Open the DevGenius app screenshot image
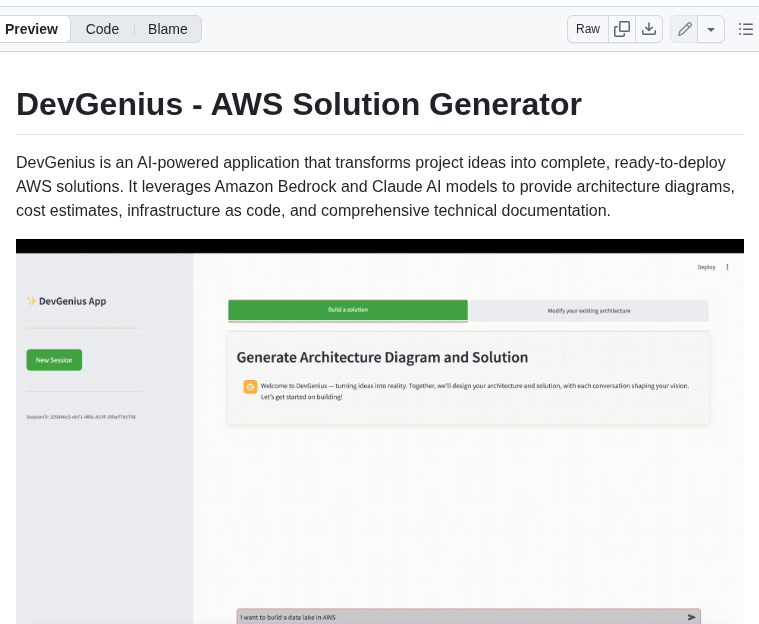Image resolution: width=759 pixels, height=624 pixels. click(x=380, y=431)
